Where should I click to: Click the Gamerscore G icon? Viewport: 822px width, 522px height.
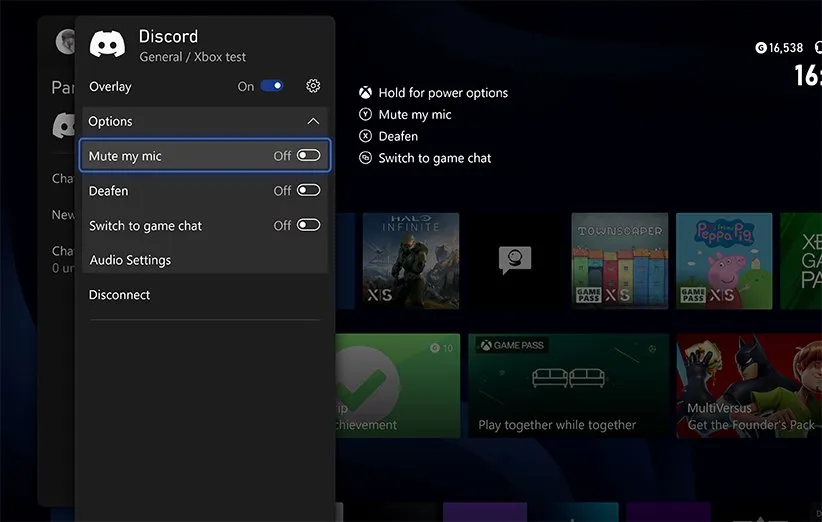pyautogui.click(x=761, y=48)
